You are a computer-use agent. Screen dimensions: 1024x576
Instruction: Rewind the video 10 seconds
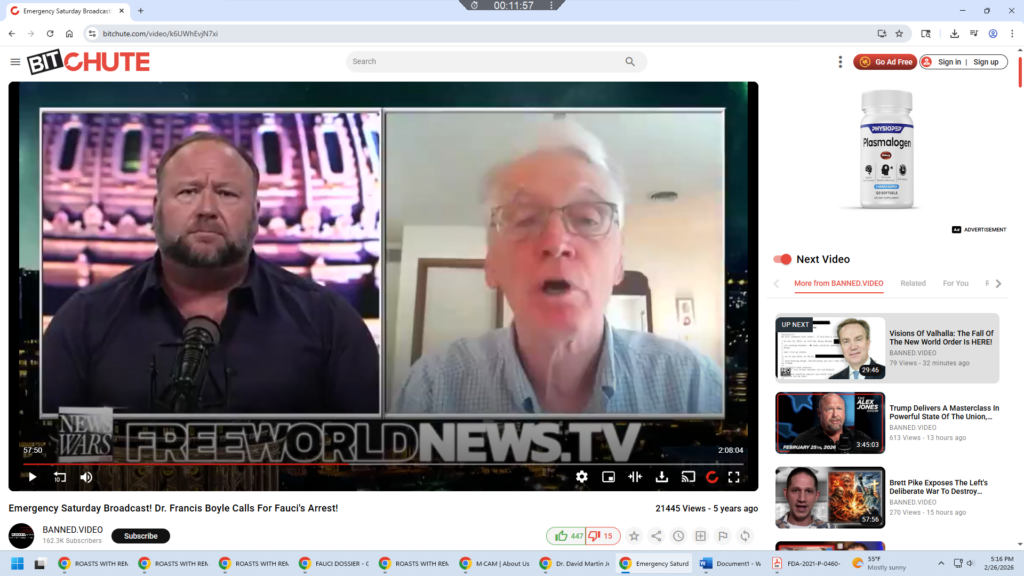pos(59,477)
